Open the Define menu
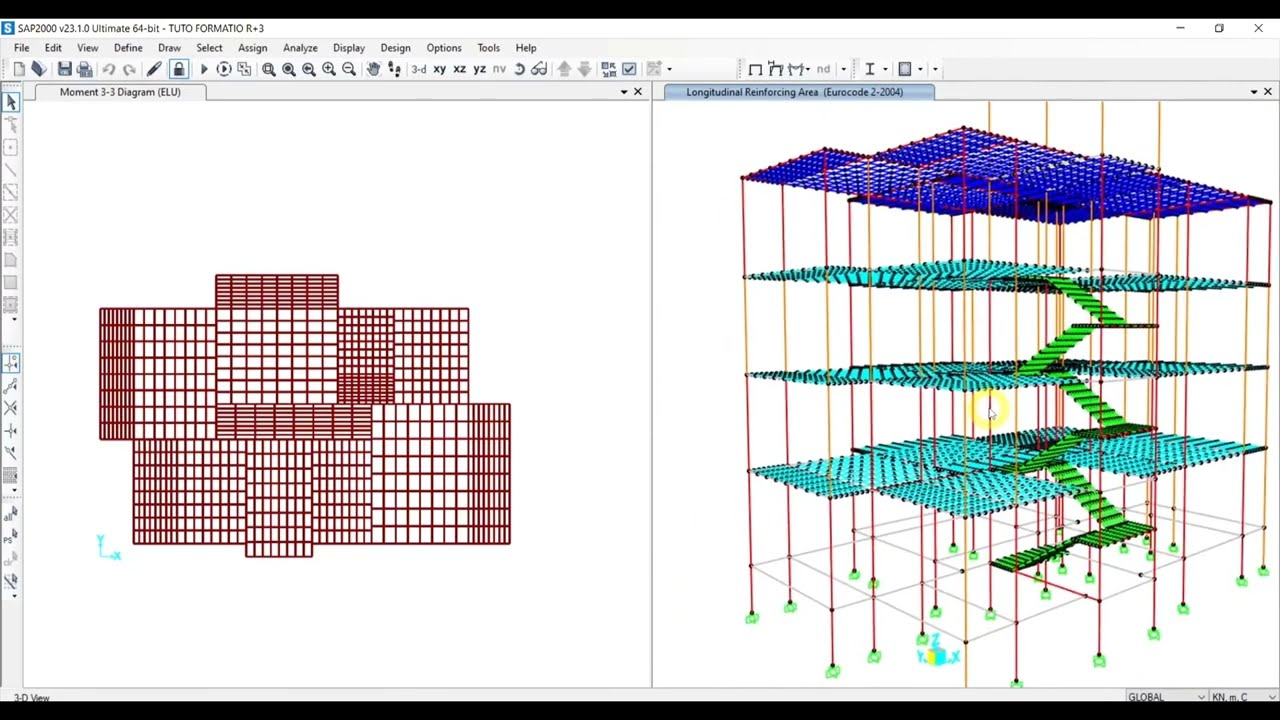Viewport: 1280px width, 720px height. click(x=128, y=48)
